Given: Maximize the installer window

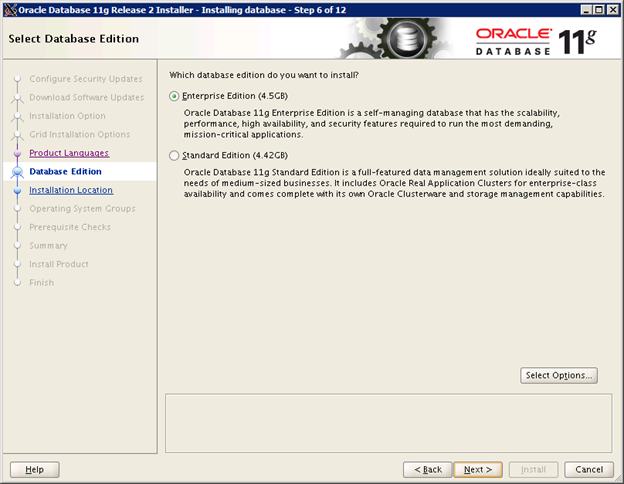Looking at the screenshot, I should tap(599, 10).
